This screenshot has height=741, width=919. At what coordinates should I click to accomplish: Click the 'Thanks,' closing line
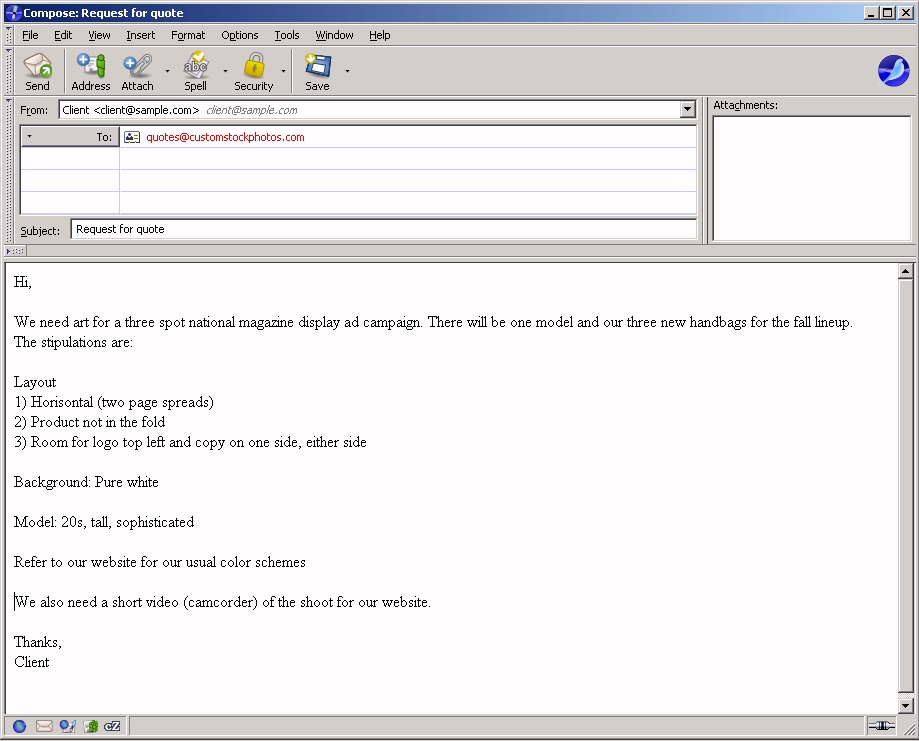pos(38,642)
